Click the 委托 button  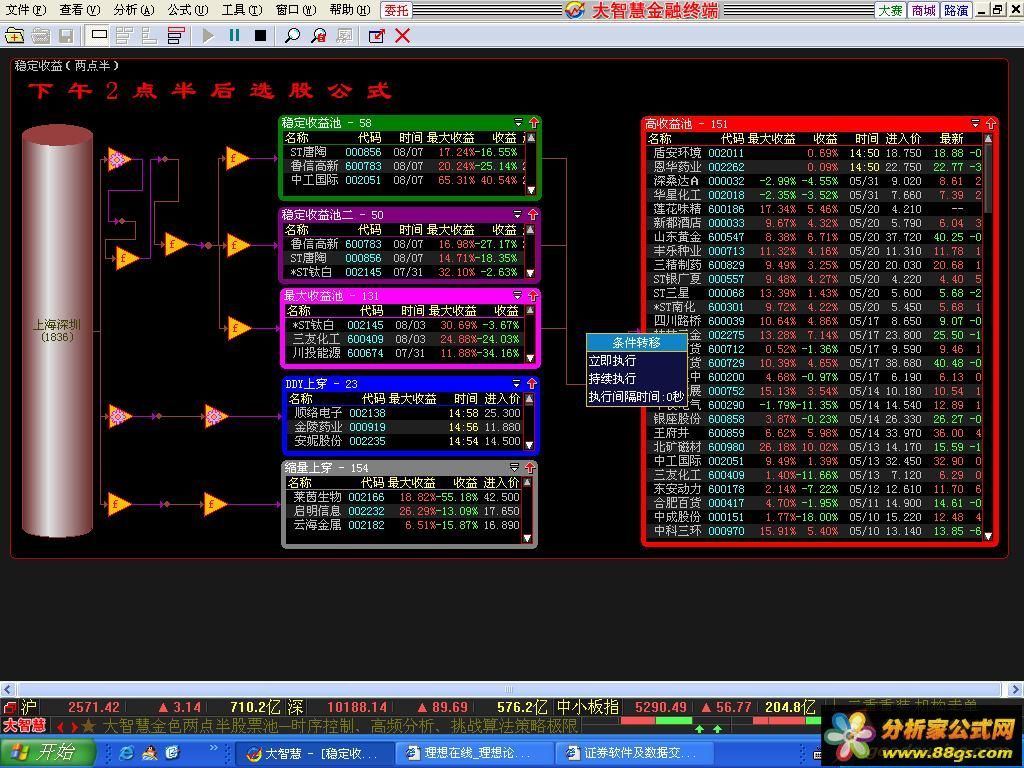tap(396, 10)
